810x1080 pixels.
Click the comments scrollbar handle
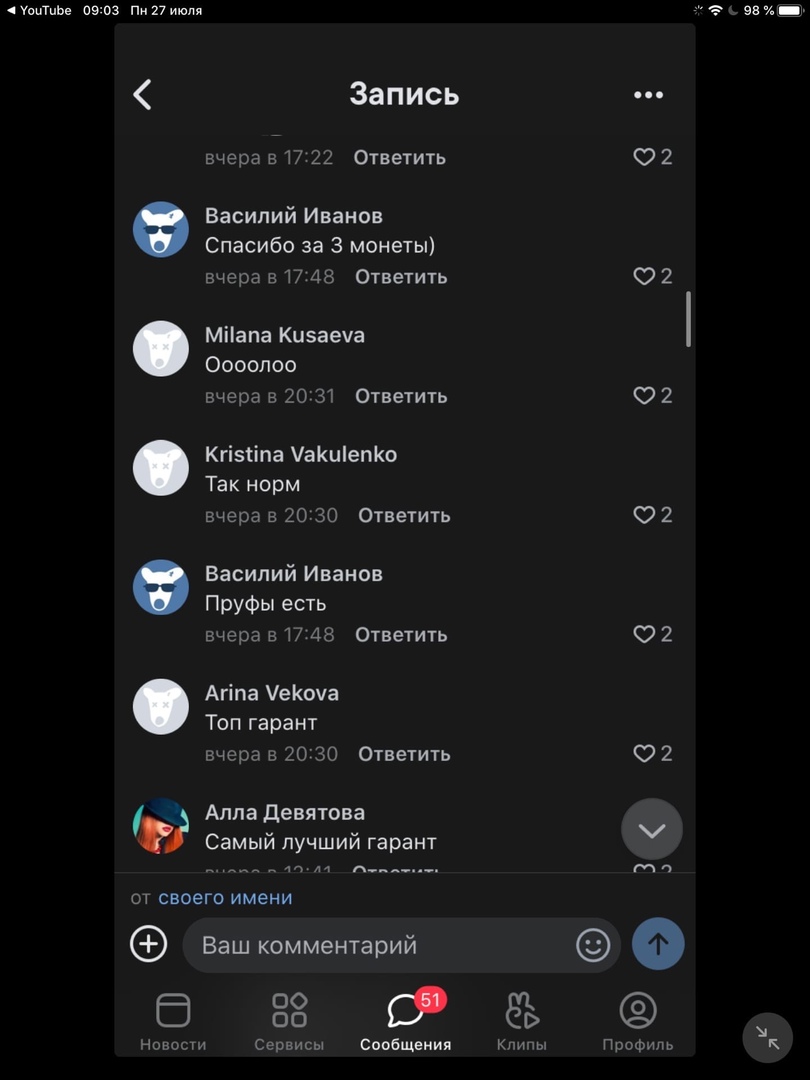click(688, 319)
